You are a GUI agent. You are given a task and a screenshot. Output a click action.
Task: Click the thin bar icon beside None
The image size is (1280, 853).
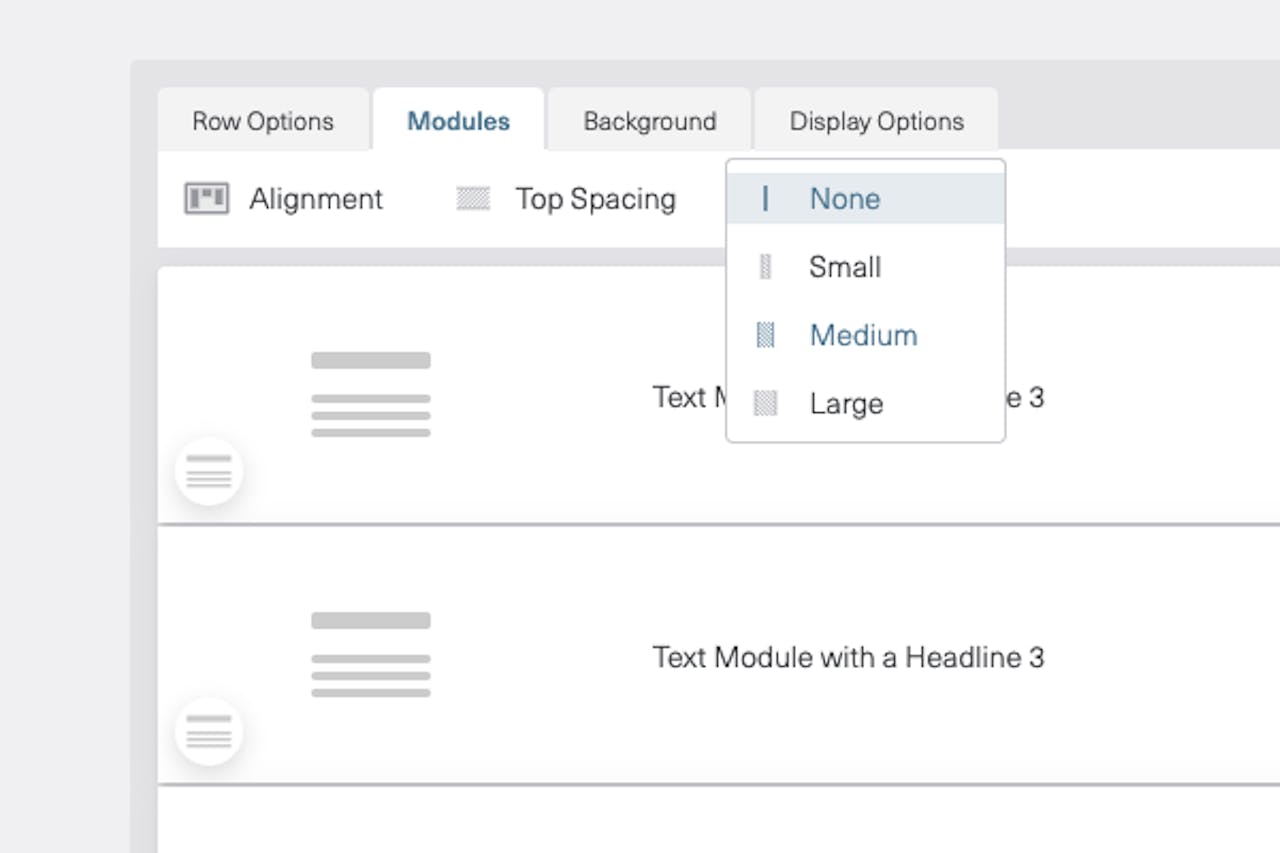click(765, 198)
